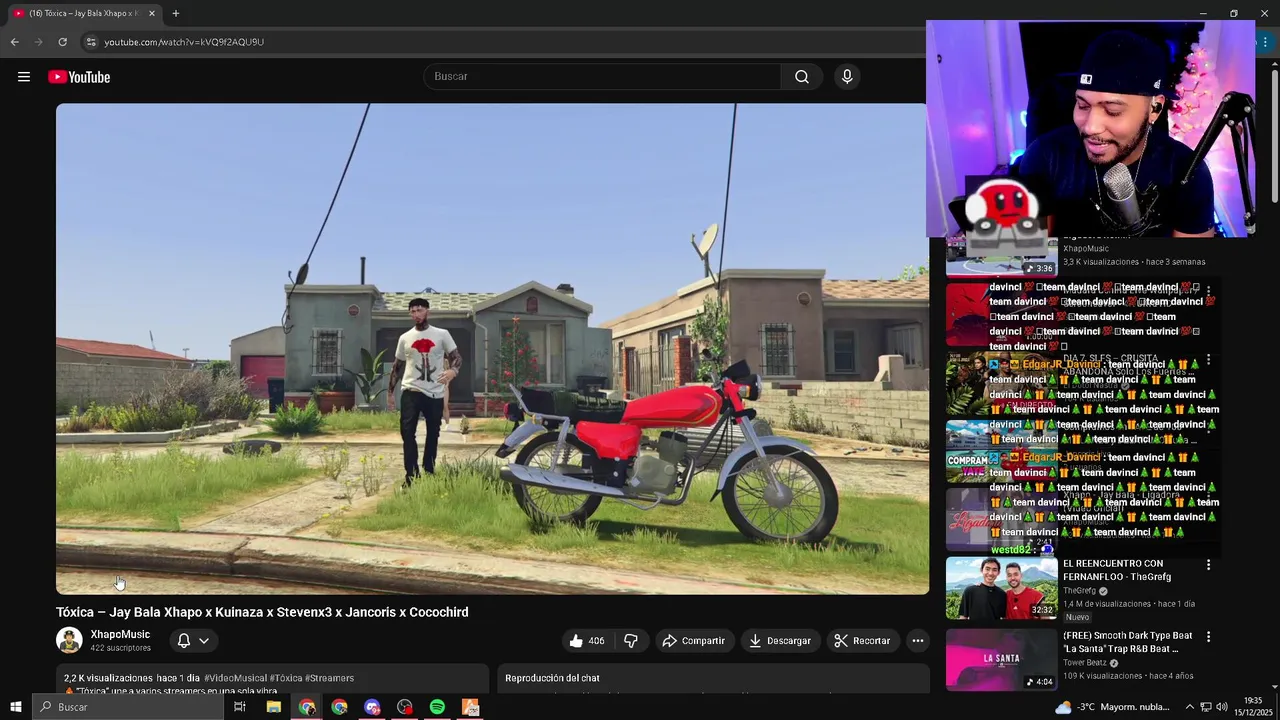The image size is (1280, 720).
Task: Pause the Tóxica video by clicking player
Action: click(492, 349)
